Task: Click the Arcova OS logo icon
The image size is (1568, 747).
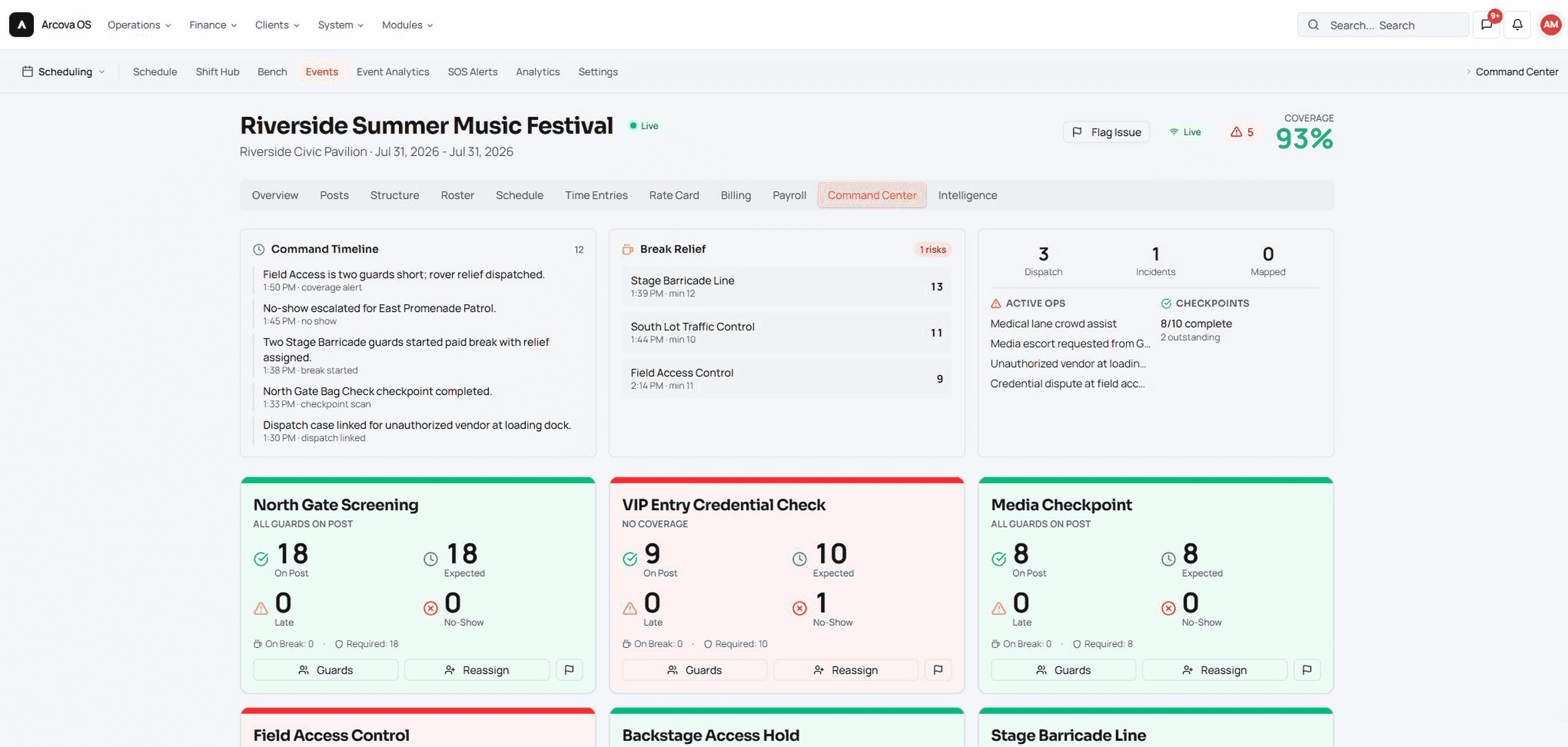Action: pyautogui.click(x=22, y=25)
